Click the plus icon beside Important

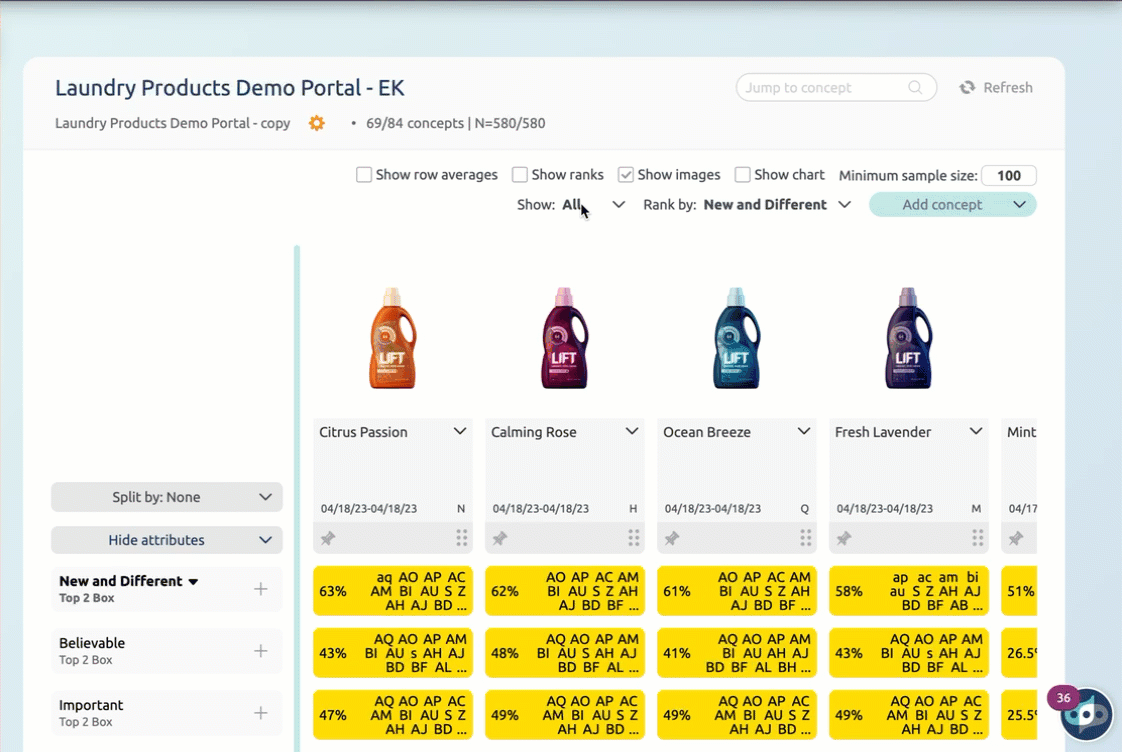261,713
